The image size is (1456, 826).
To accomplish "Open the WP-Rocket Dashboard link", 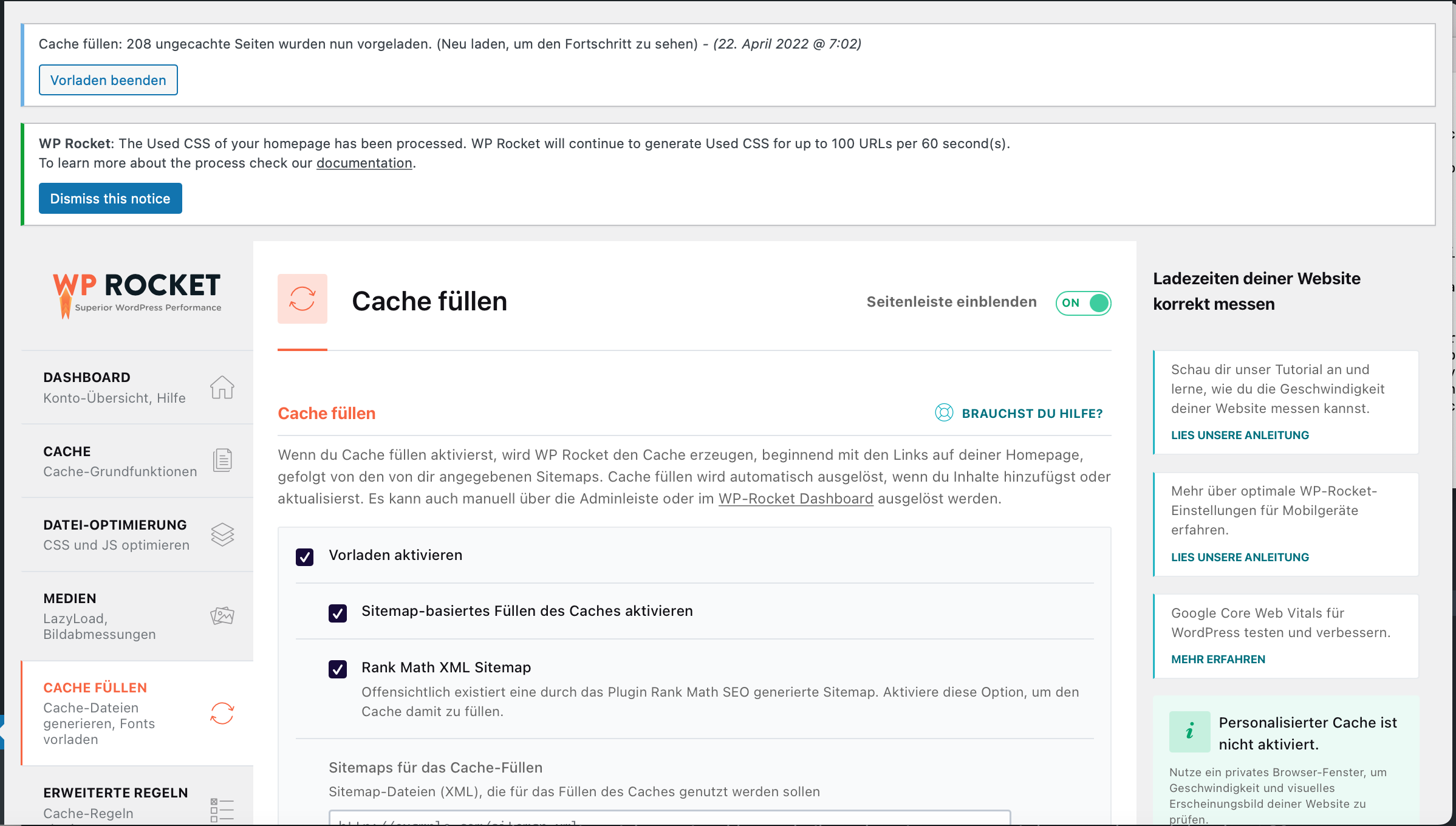I will (796, 499).
